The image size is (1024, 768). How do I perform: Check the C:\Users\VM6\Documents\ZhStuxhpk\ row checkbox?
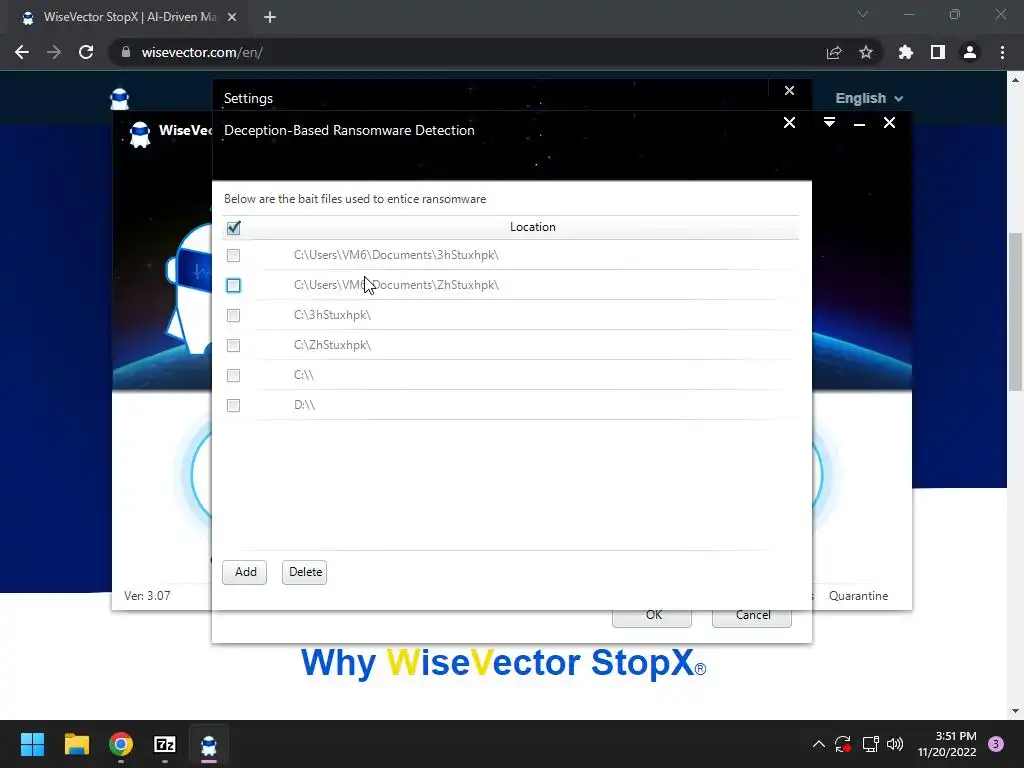coord(233,285)
